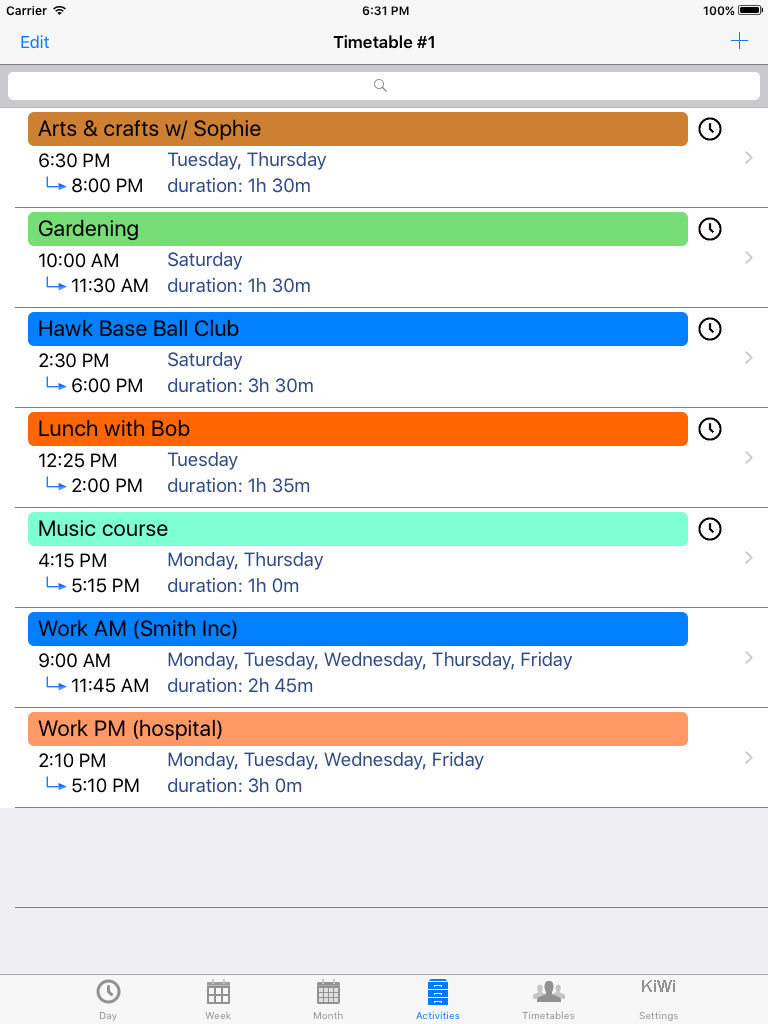
Task: Tap the plus icon to add activity
Action: pyautogui.click(x=739, y=41)
